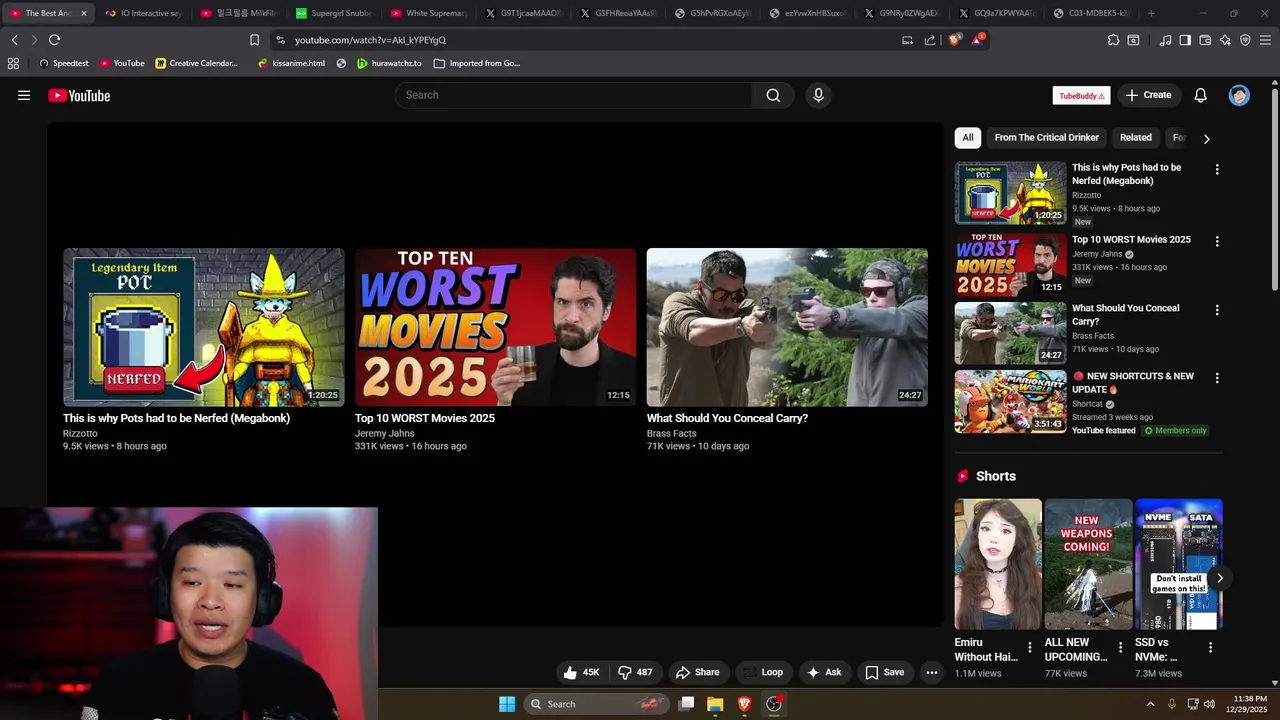Open options menu for Megabonk Pots sidebar video
The height and width of the screenshot is (720, 1280).
[x=1217, y=170]
